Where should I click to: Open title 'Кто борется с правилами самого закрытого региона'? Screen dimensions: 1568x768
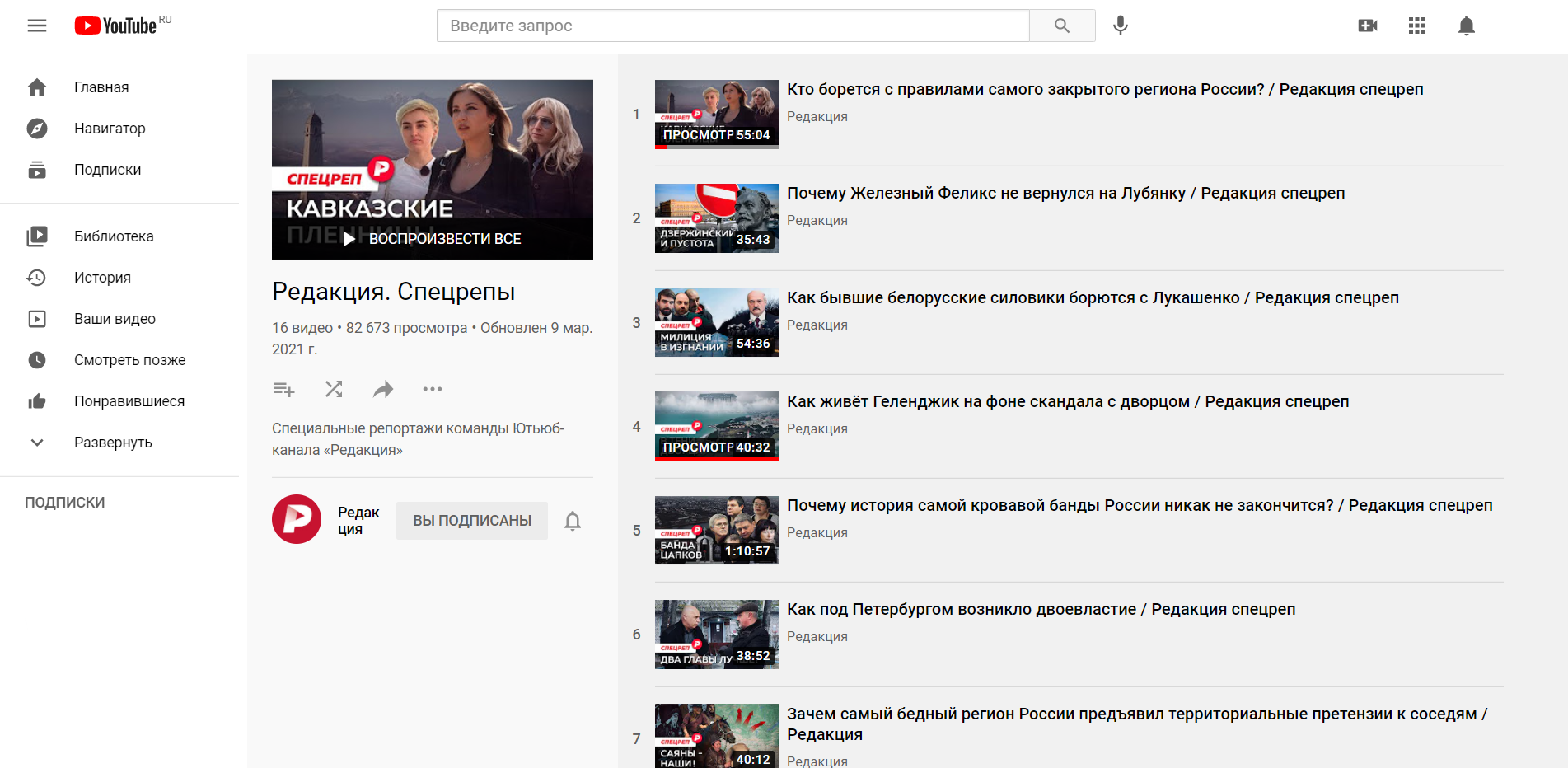coord(1105,89)
